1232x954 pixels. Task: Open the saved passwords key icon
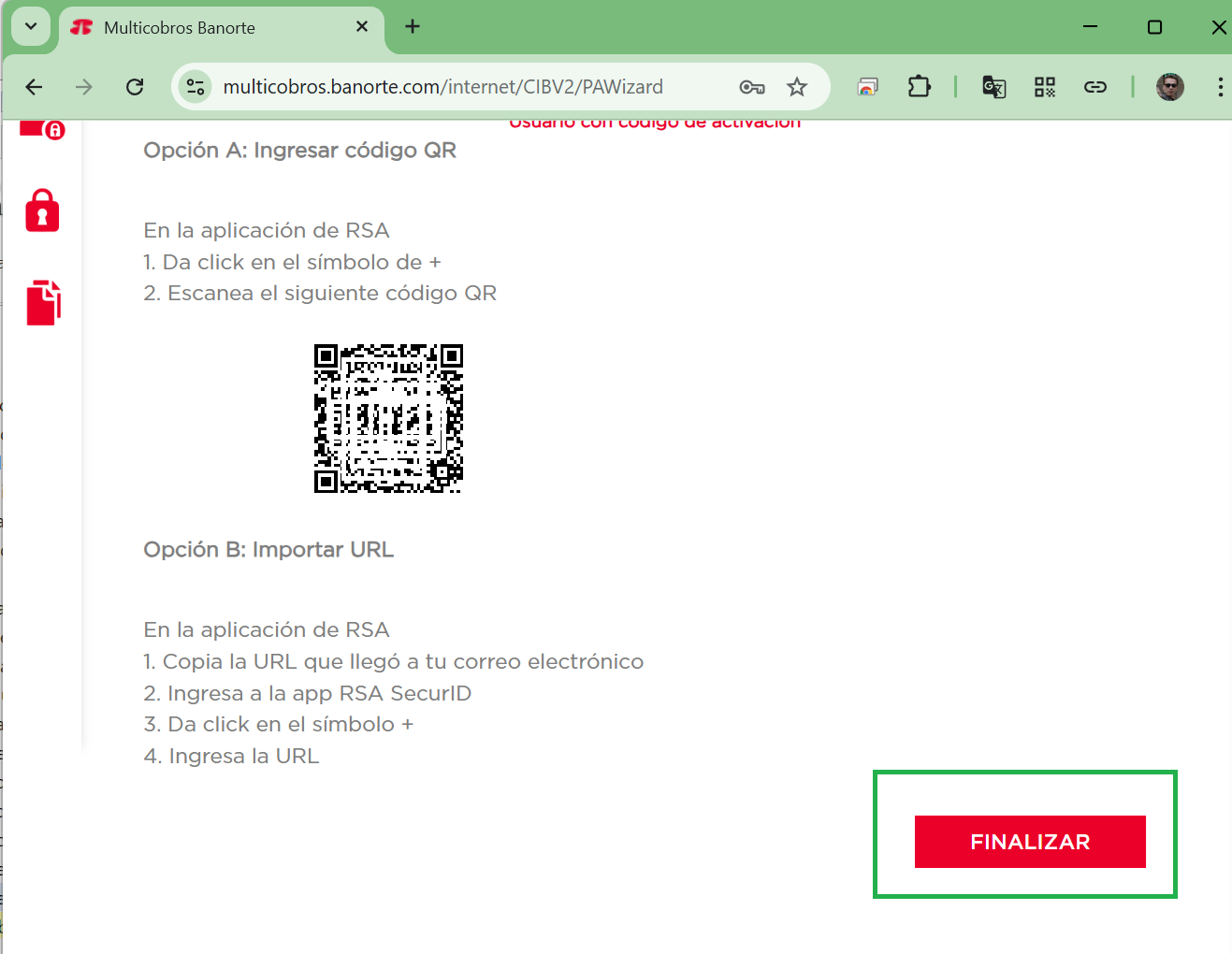[751, 87]
